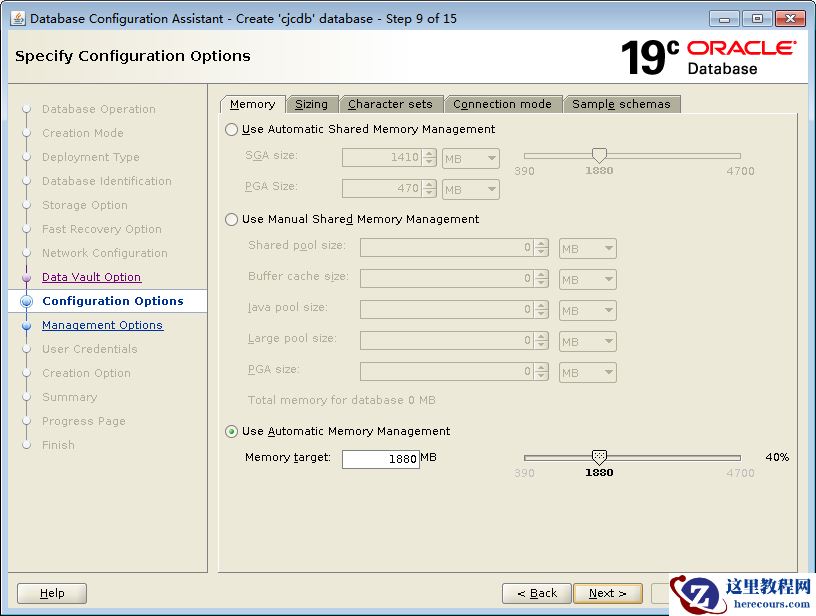Select Use Manual Shared Memory Management
Image resolution: width=816 pixels, height=616 pixels.
tap(232, 219)
